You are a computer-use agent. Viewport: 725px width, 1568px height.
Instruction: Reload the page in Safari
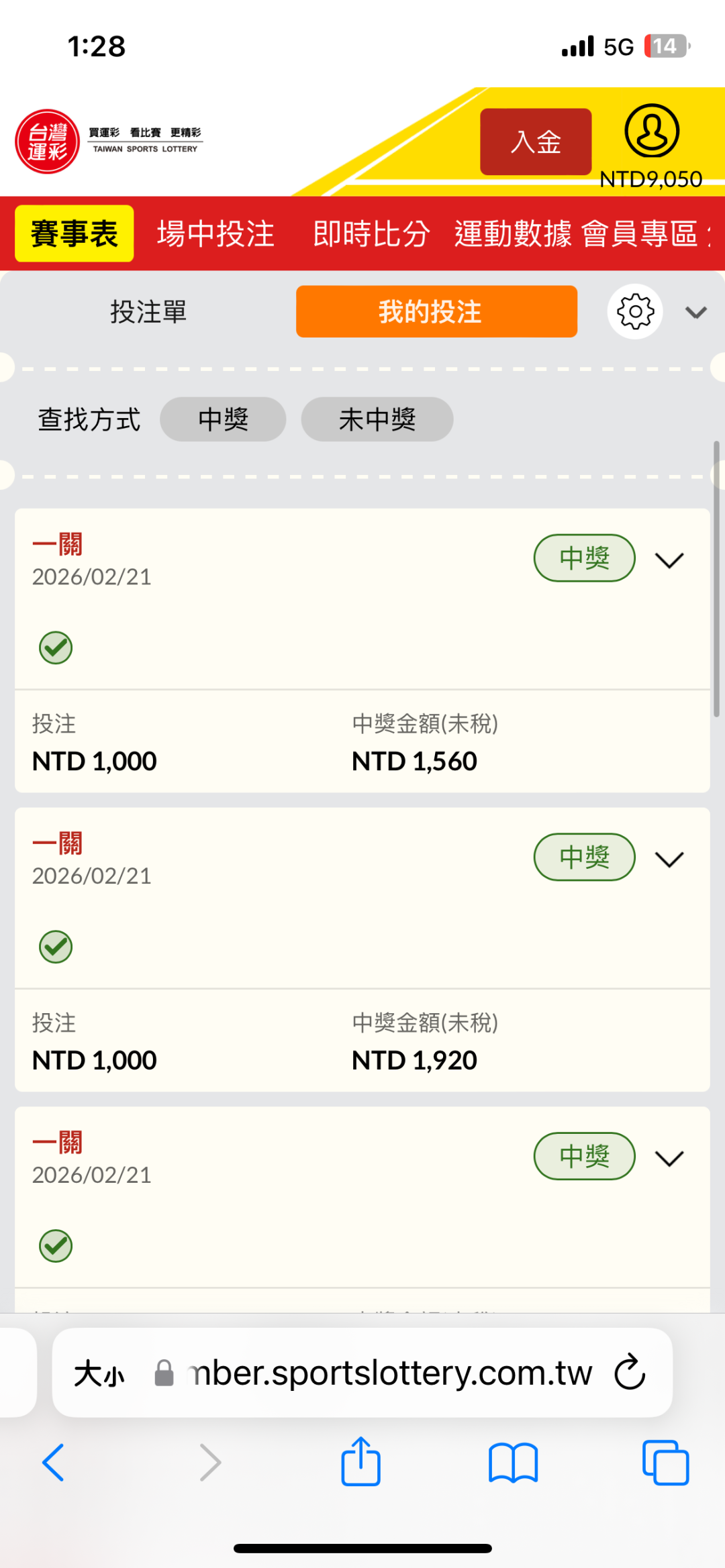click(630, 1372)
